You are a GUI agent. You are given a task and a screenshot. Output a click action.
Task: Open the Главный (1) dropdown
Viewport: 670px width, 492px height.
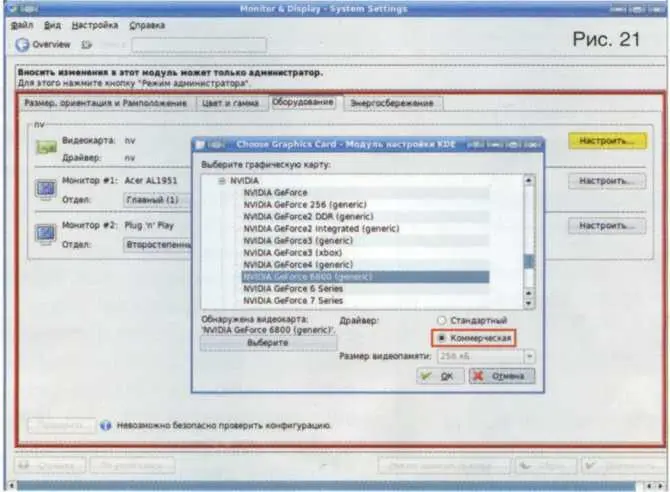(157, 200)
